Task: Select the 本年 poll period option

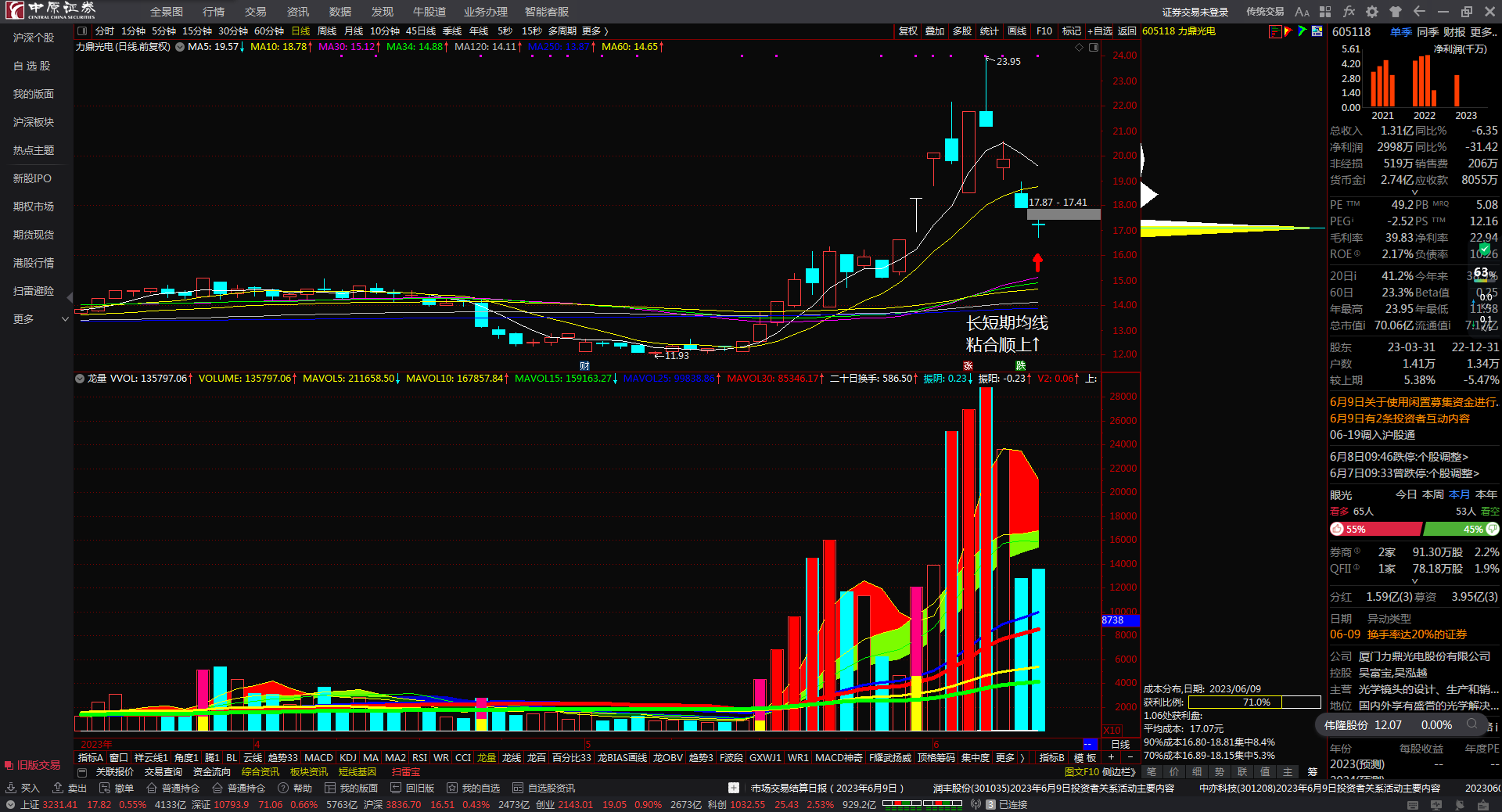Action: tap(1486, 494)
